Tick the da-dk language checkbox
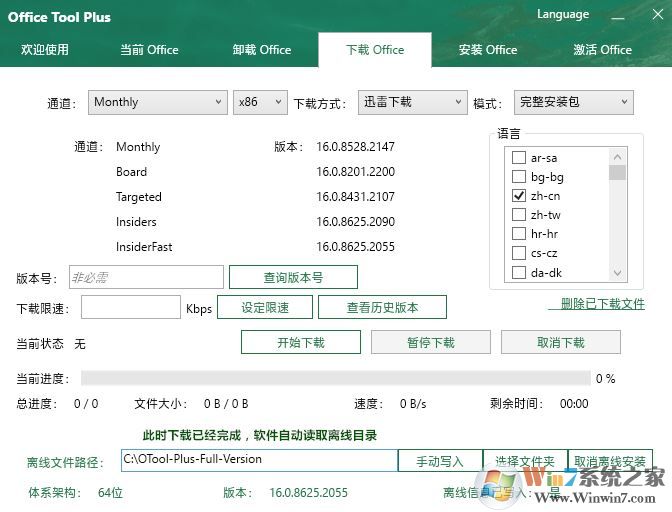The width and height of the screenshot is (672, 512). (x=519, y=272)
